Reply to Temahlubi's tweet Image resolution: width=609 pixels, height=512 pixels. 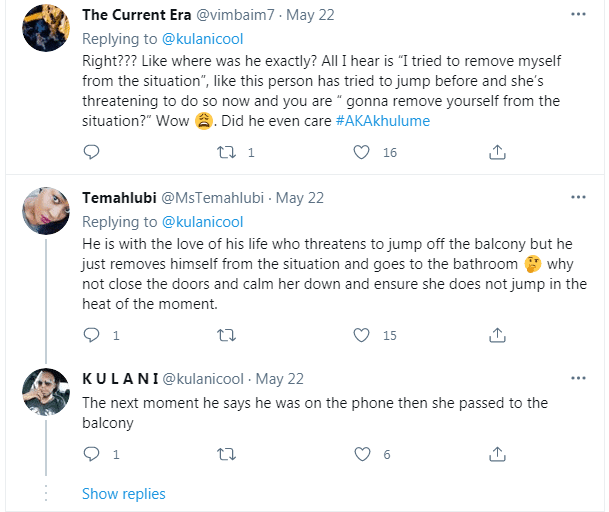[91, 335]
